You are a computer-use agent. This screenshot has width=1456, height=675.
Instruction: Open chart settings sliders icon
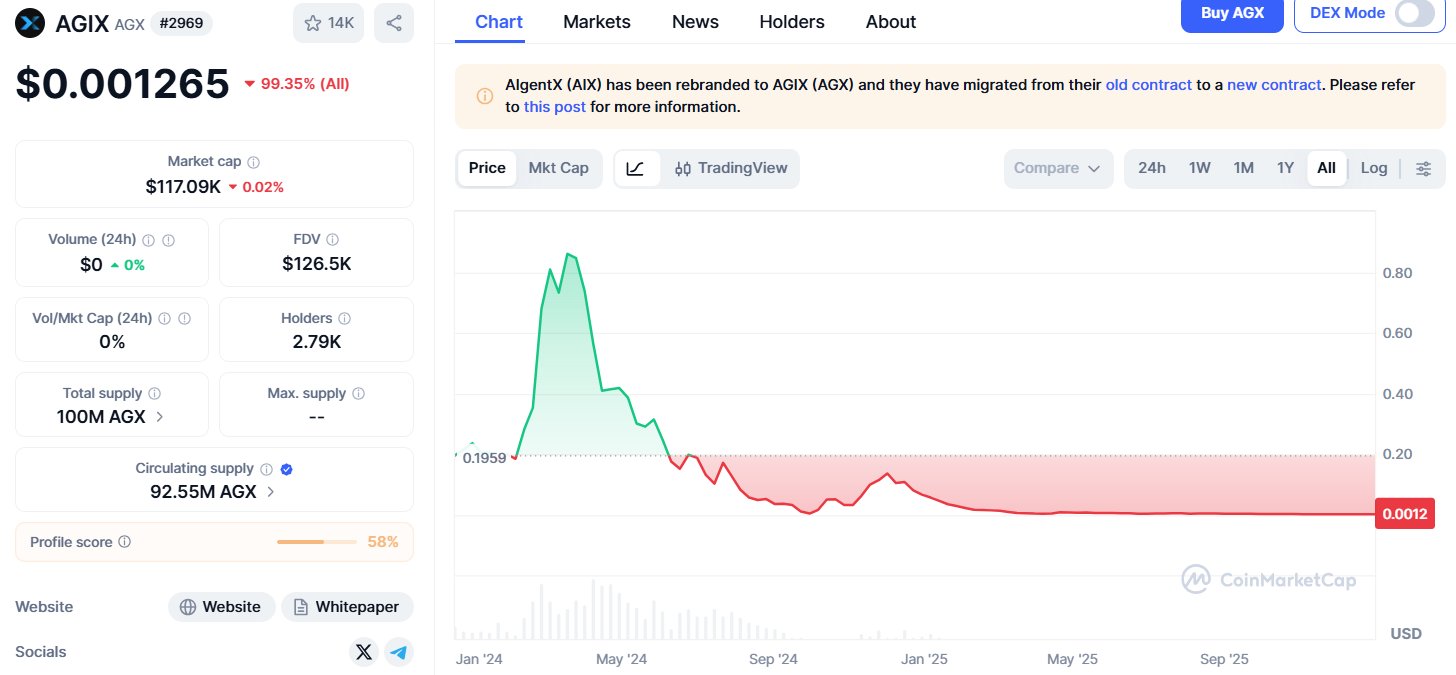pos(1424,168)
